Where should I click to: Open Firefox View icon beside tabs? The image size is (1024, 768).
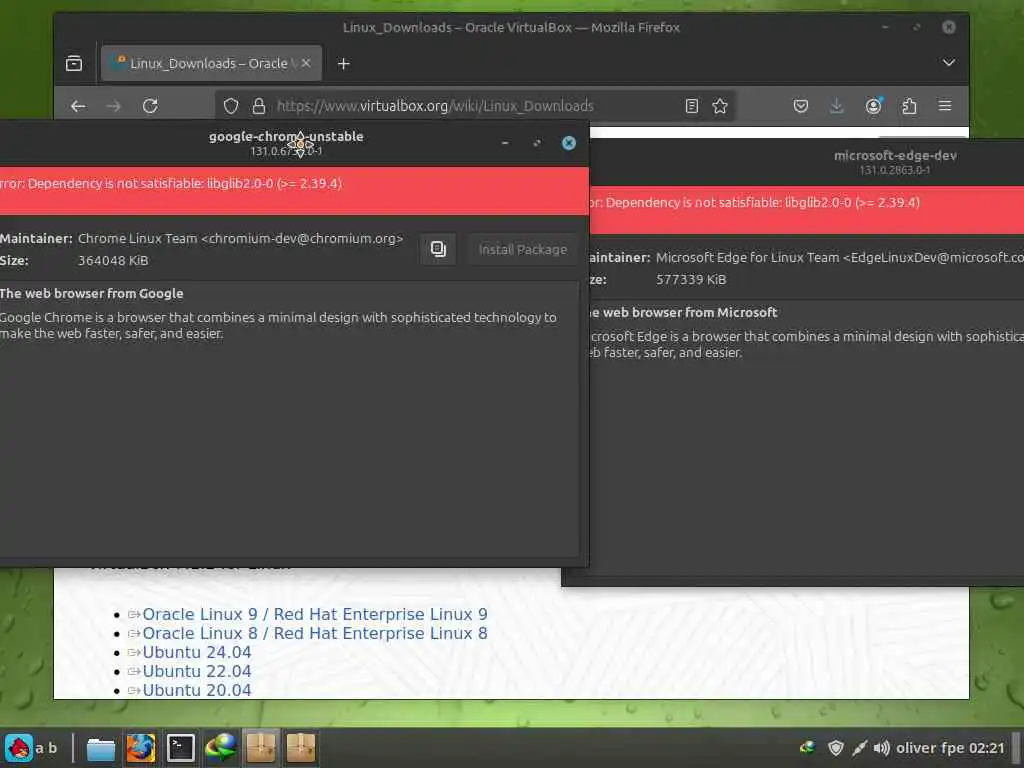tap(74, 63)
